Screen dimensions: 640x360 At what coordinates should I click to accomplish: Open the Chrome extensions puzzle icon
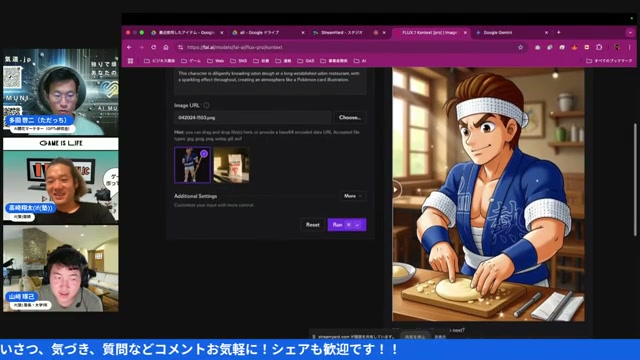click(x=599, y=47)
